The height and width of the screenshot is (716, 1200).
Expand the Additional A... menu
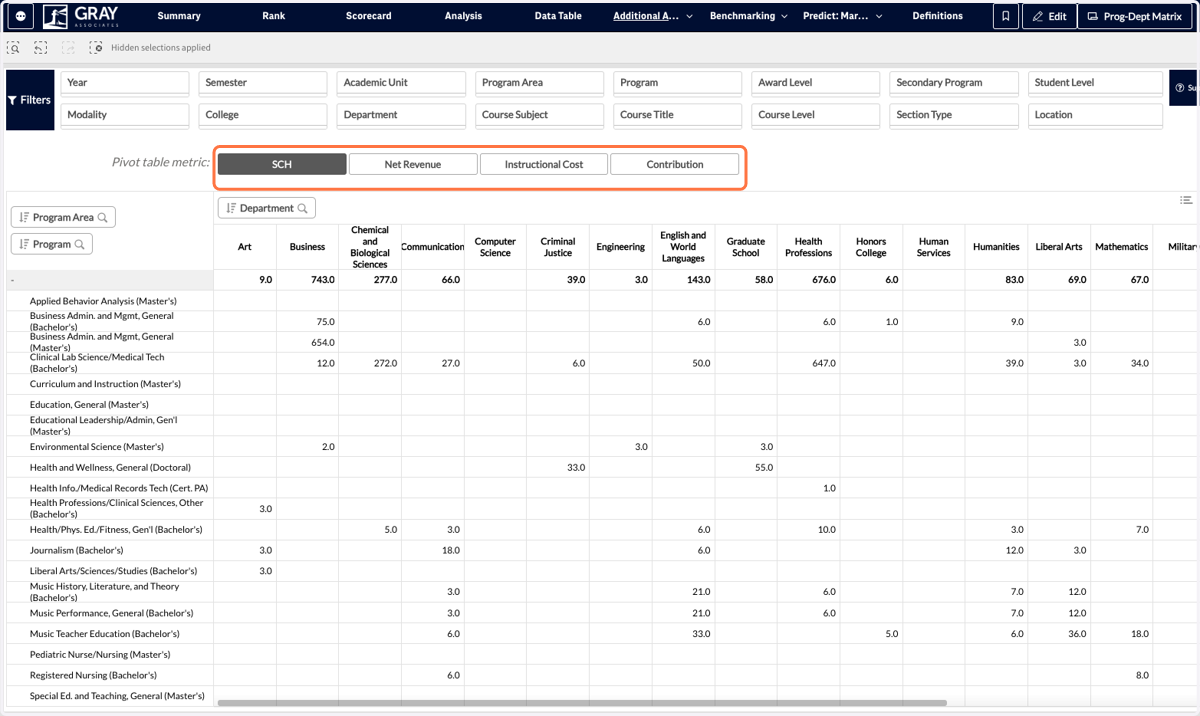654,16
